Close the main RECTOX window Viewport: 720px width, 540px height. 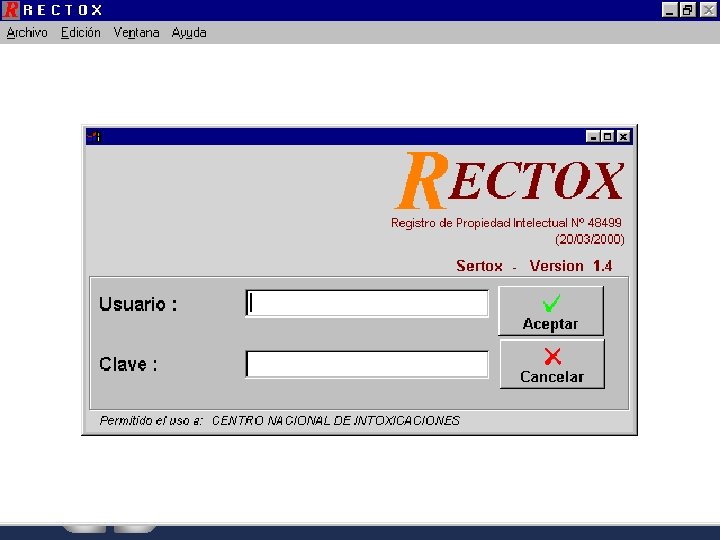(708, 10)
